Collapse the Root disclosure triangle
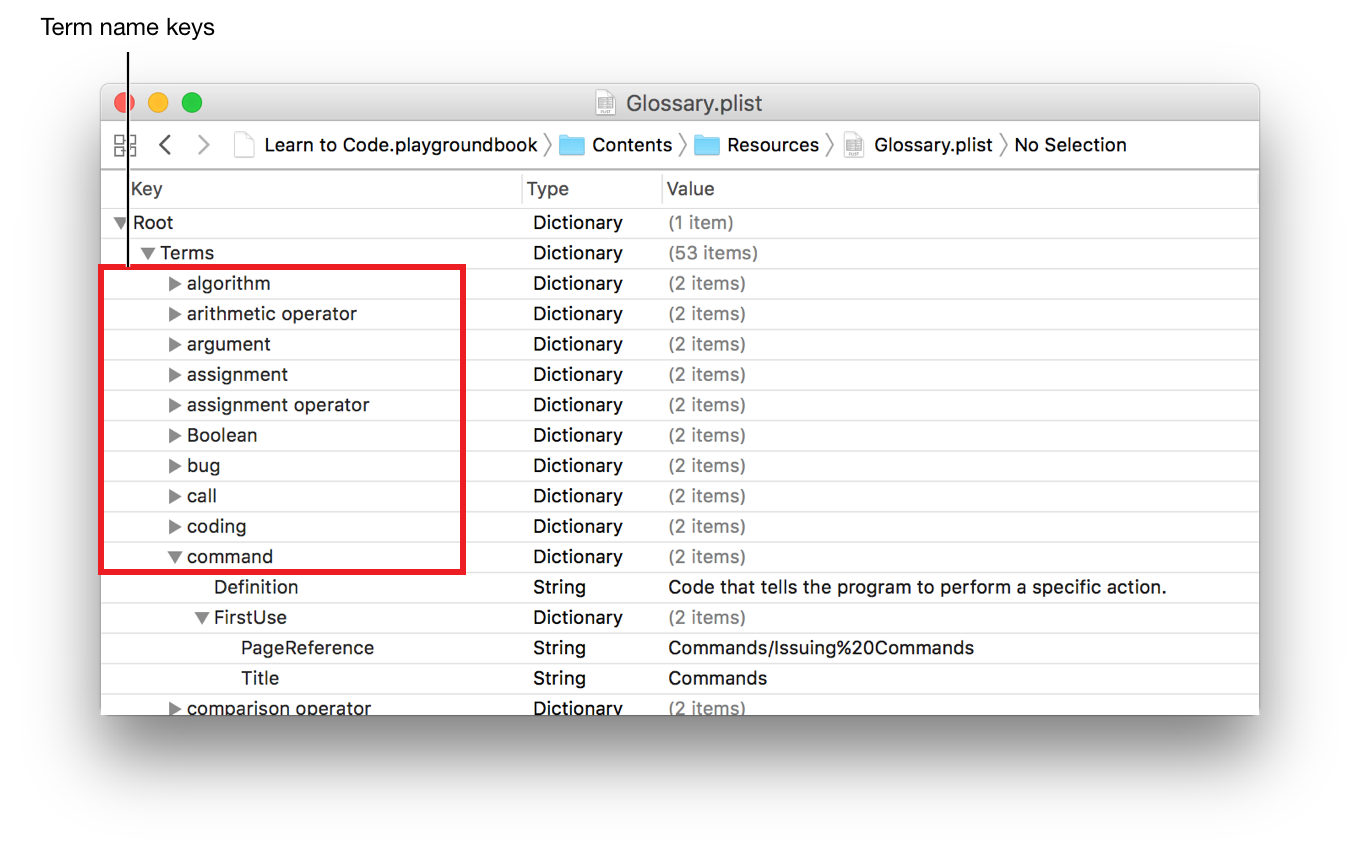The image size is (1360, 852). point(120,223)
